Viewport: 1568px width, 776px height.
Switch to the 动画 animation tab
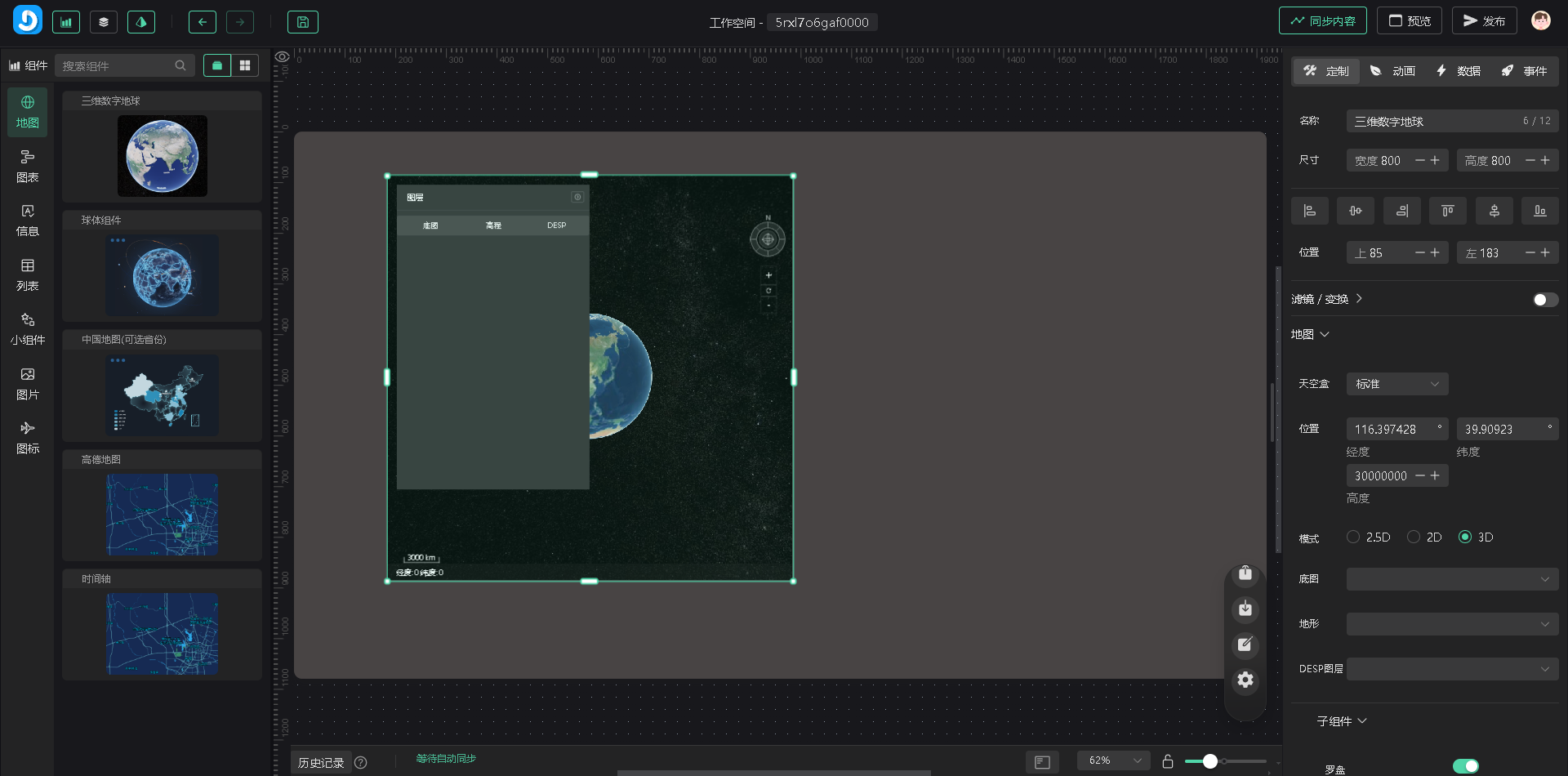coord(1392,71)
